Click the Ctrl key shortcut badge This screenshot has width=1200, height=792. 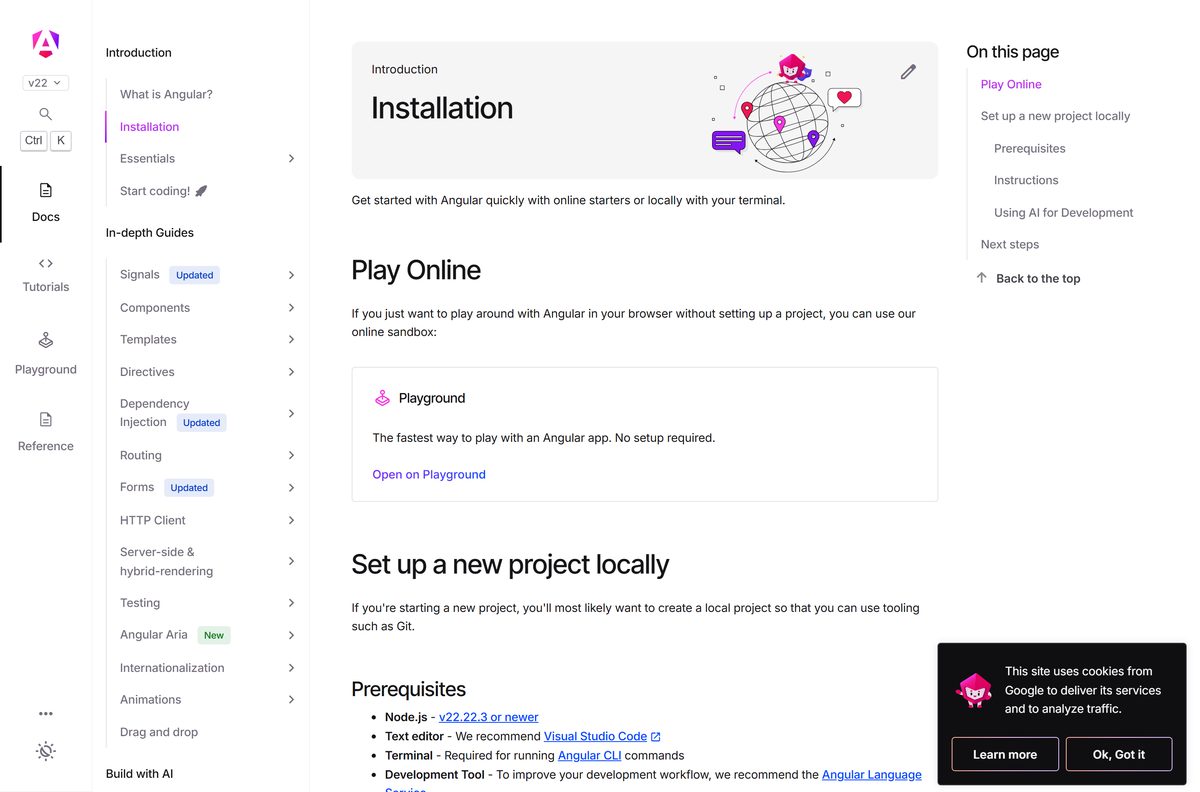[34, 141]
